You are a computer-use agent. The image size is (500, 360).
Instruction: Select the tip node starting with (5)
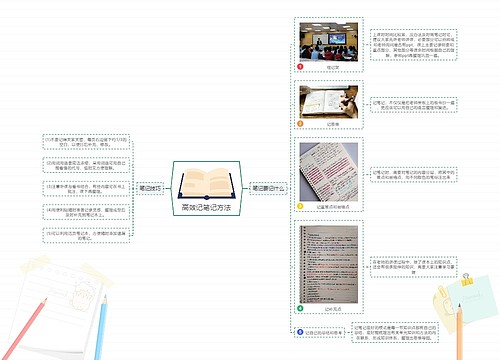pyautogui.click(x=86, y=235)
